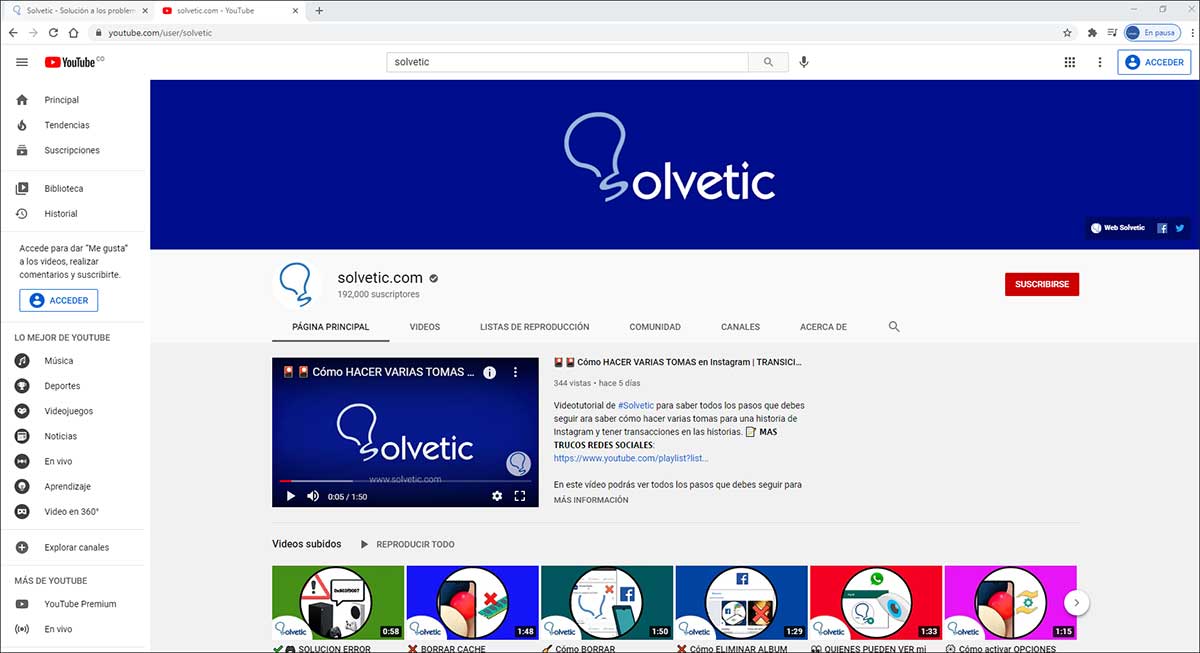The width and height of the screenshot is (1200, 653).
Task: Open the BORRAR CACHE video thumbnail
Action: click(473, 603)
